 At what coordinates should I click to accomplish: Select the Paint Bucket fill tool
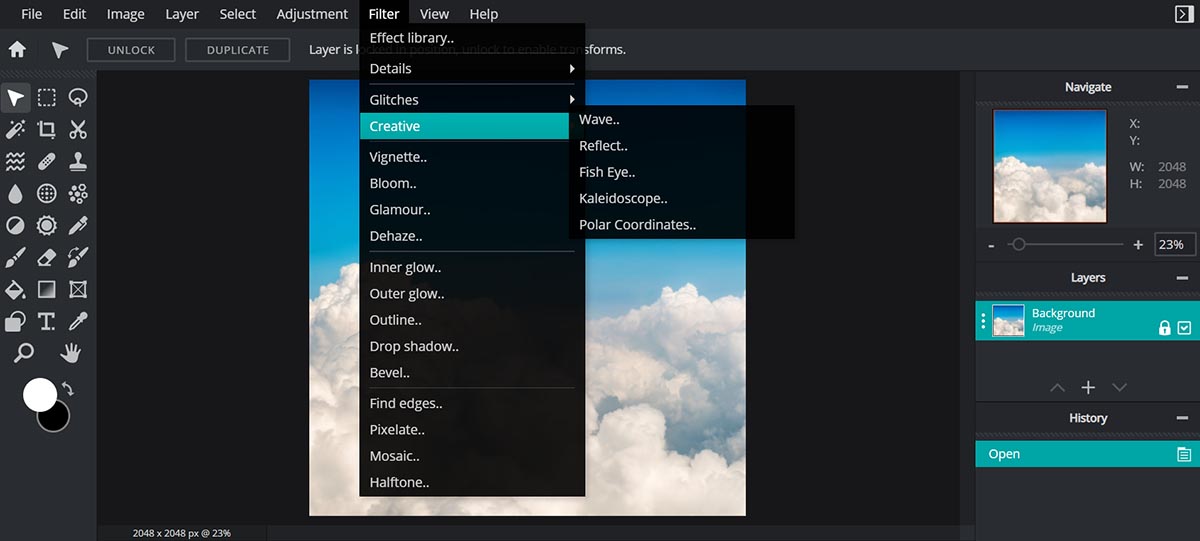16,289
